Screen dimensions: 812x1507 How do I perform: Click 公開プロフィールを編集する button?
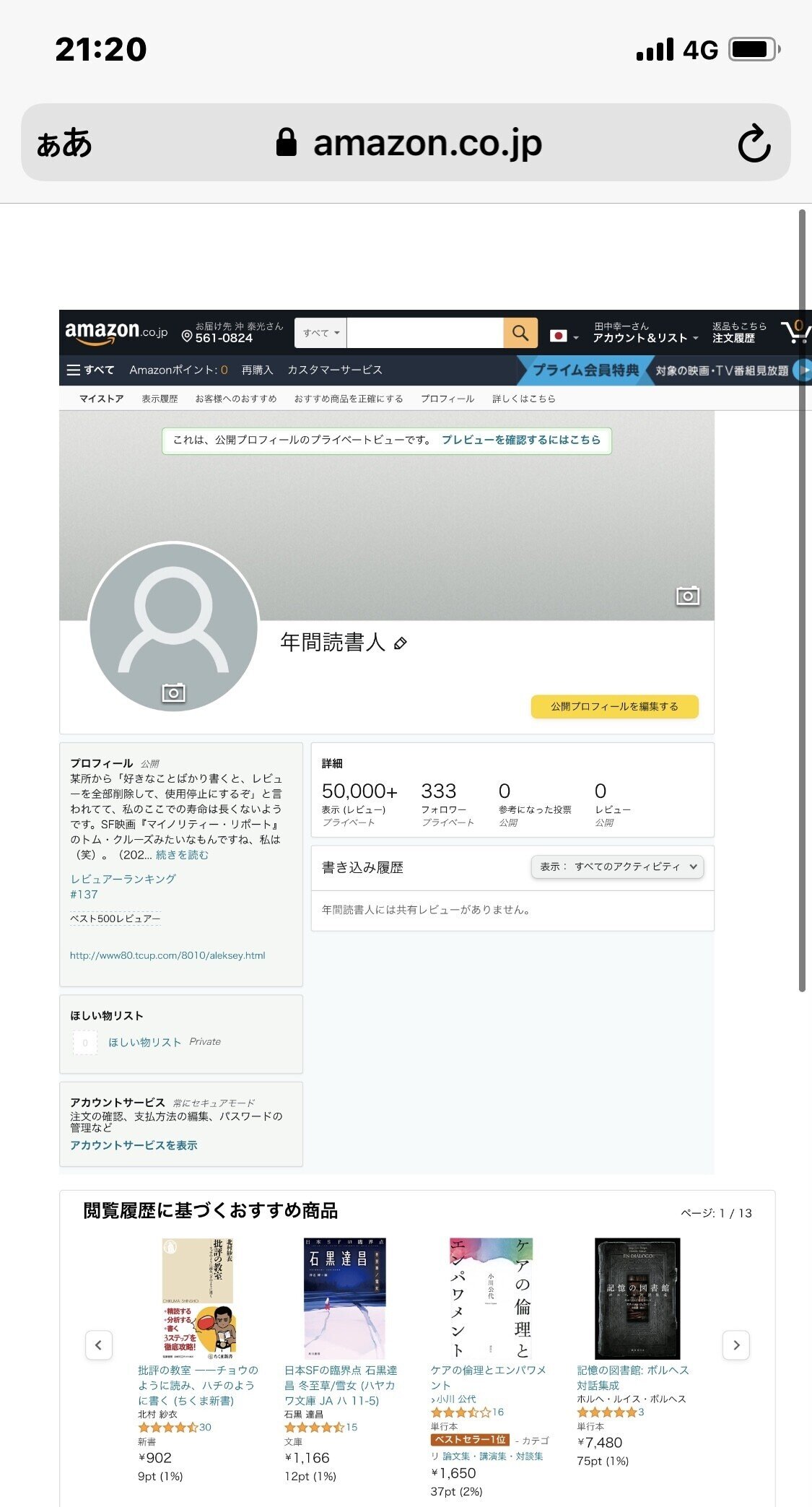coord(615,706)
